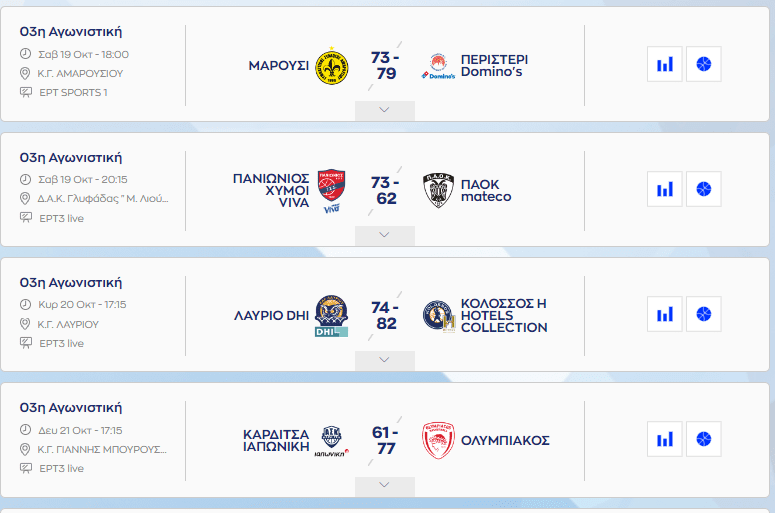Open statistics icon for Lavrio vs Kolossos game
Image resolution: width=775 pixels, height=513 pixels.
coord(664,314)
